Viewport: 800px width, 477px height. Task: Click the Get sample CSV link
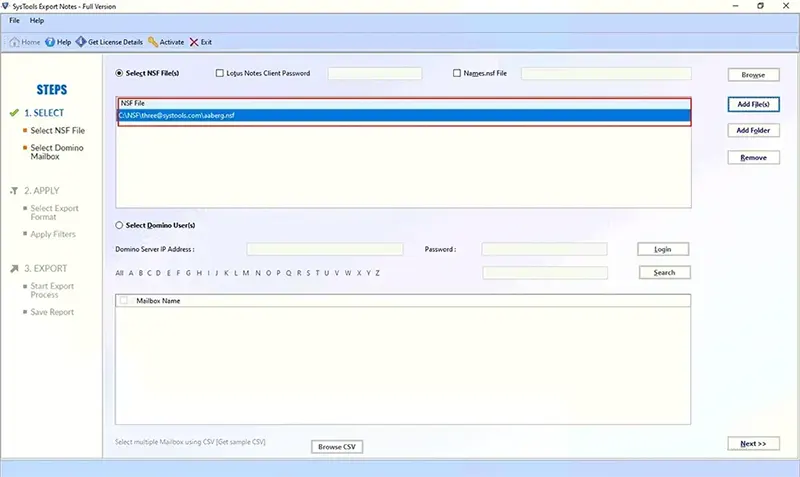pos(241,442)
